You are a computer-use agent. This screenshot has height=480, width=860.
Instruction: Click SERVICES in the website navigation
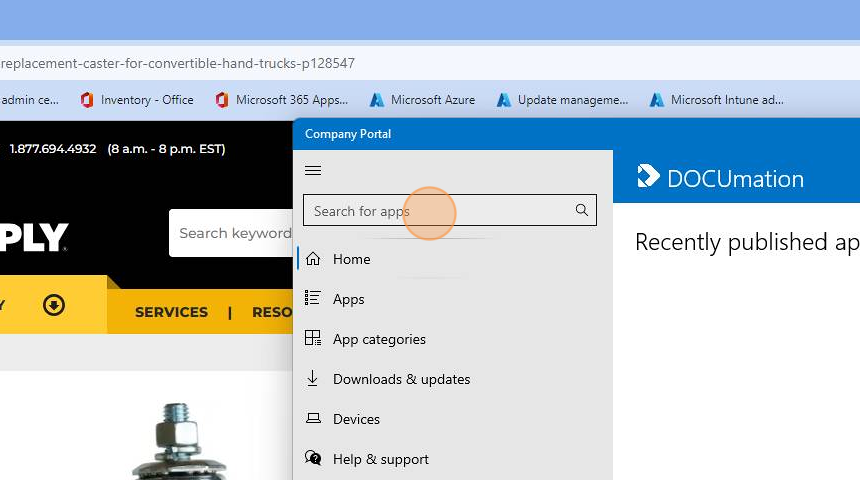click(x=171, y=312)
